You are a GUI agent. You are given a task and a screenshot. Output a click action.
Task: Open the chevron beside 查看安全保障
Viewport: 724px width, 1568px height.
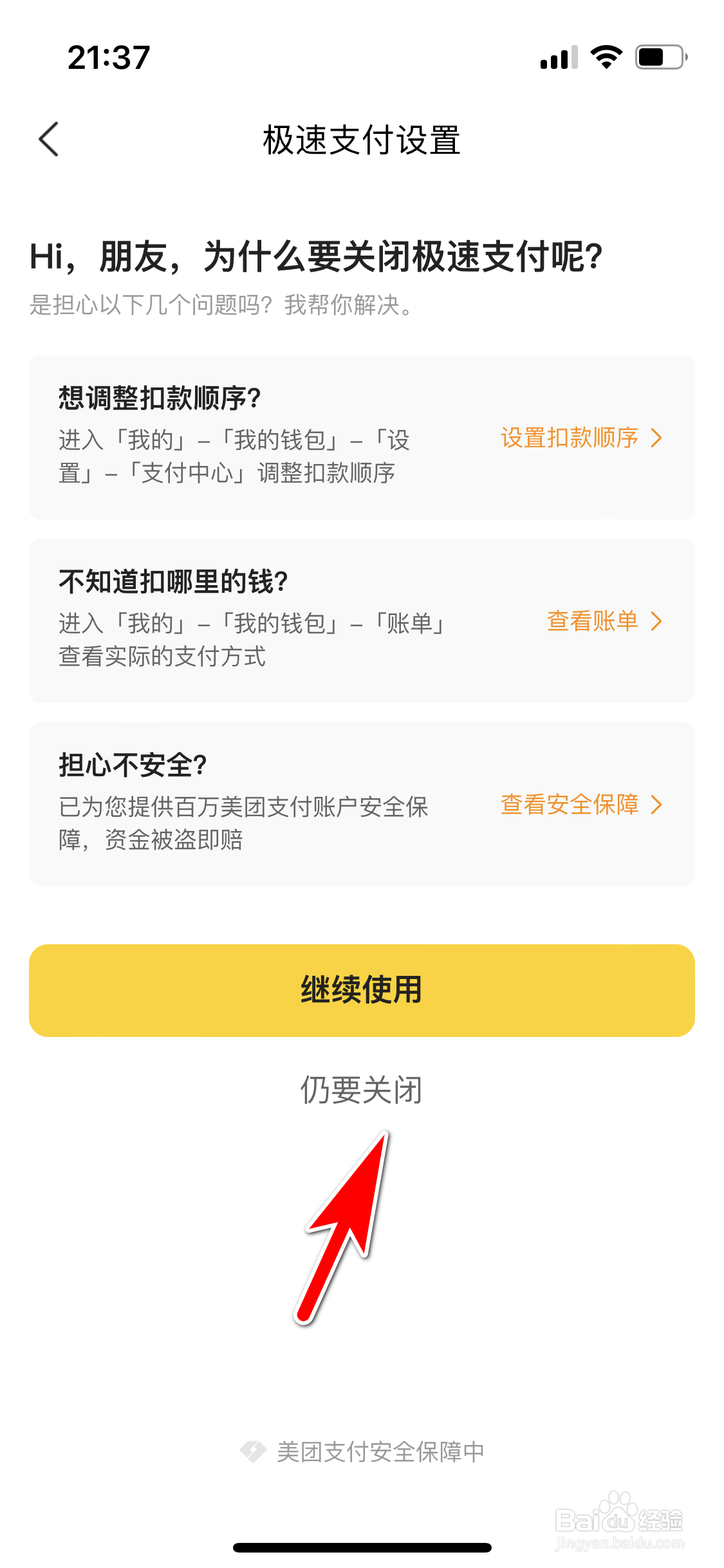(656, 805)
